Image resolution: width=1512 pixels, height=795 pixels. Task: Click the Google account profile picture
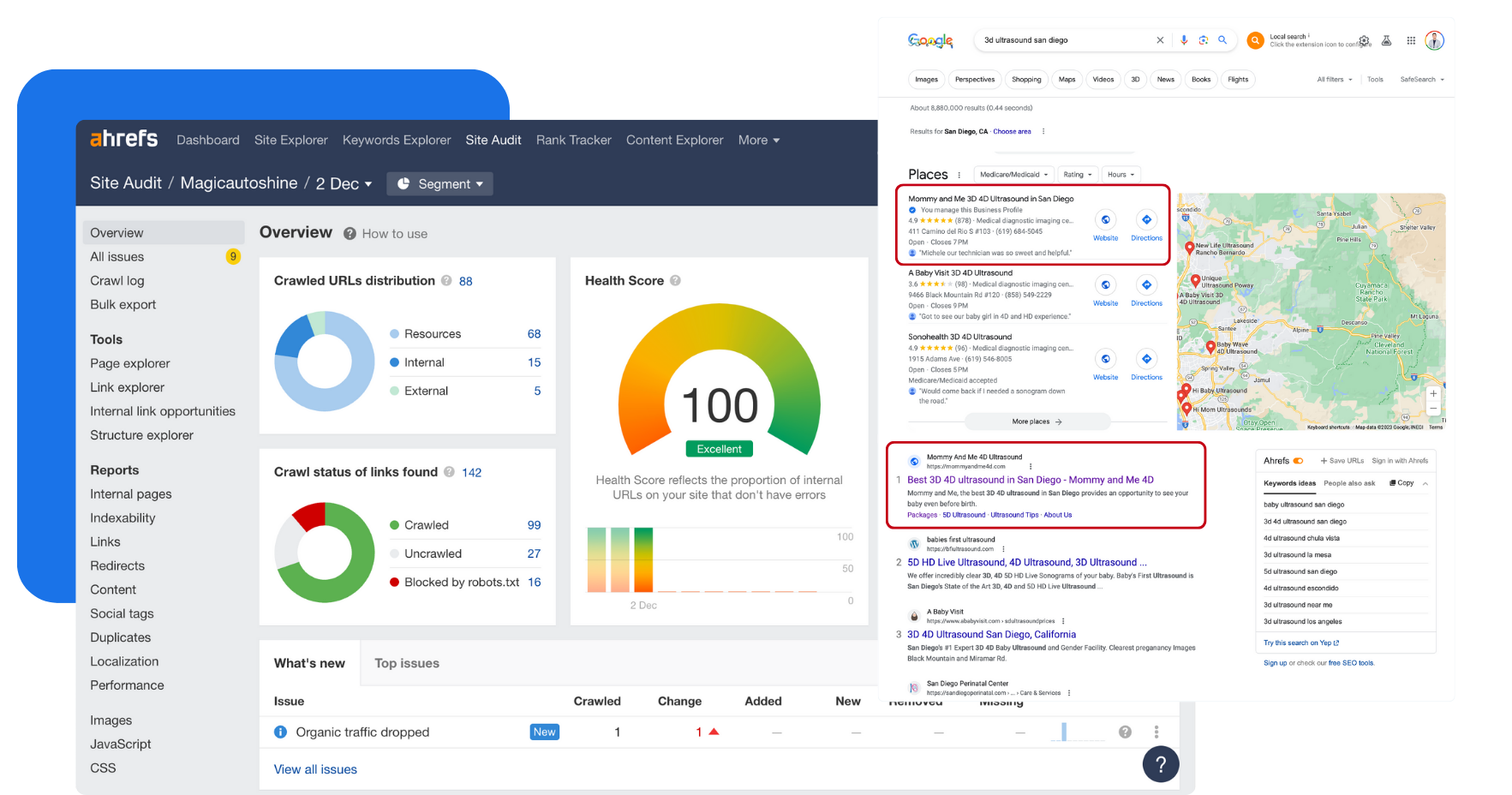click(x=1435, y=40)
